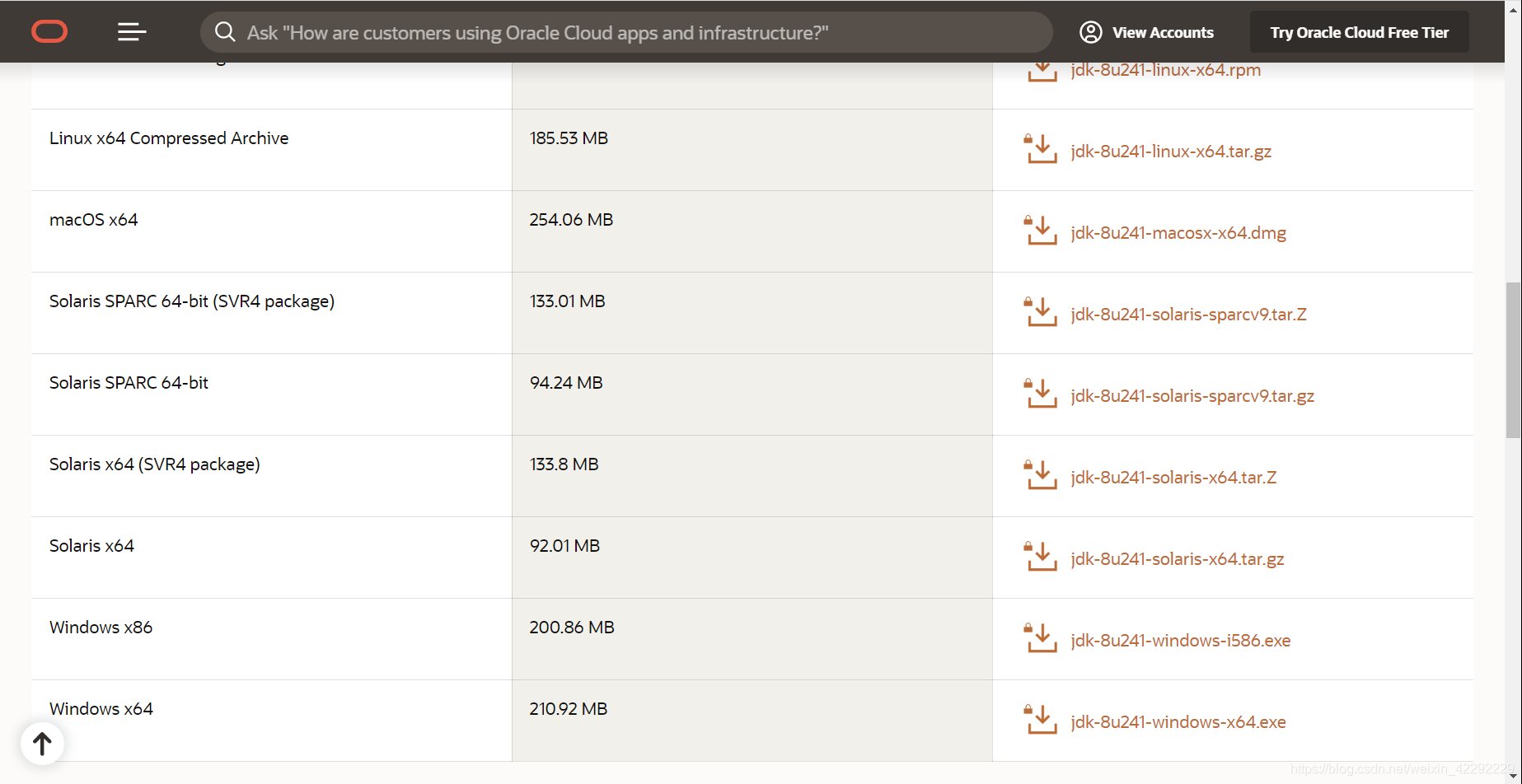Click download icon for solaris-x64.tar.Z
Screen dimensions: 1522x784
[x=1041, y=475]
